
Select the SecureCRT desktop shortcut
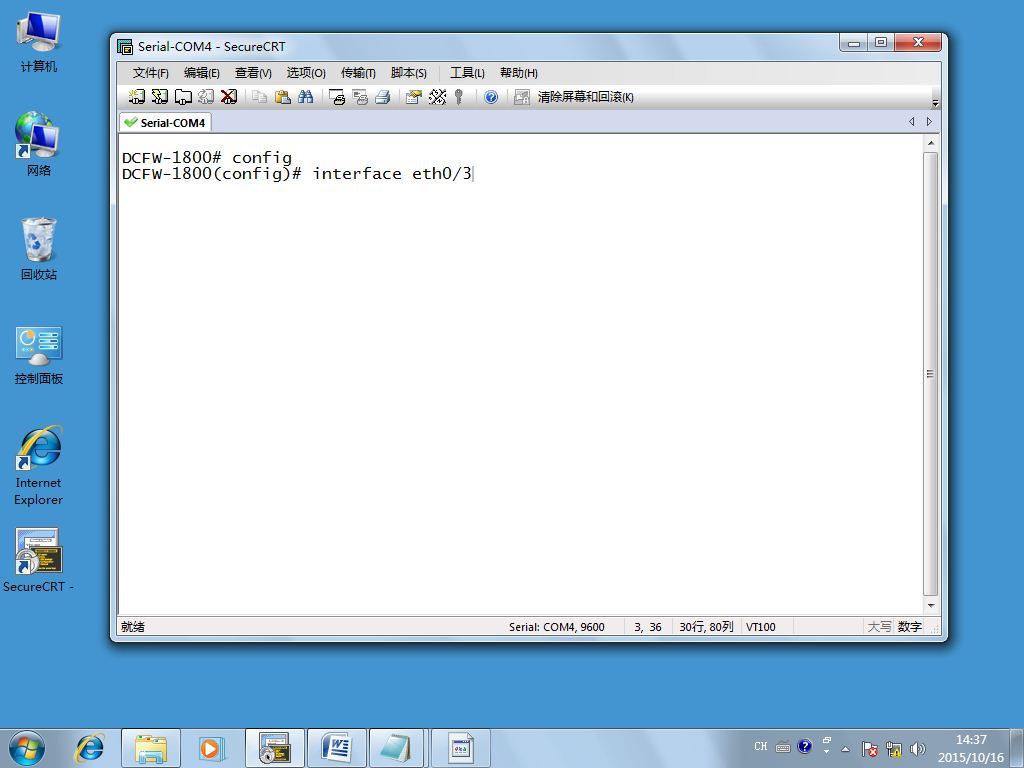(39, 560)
